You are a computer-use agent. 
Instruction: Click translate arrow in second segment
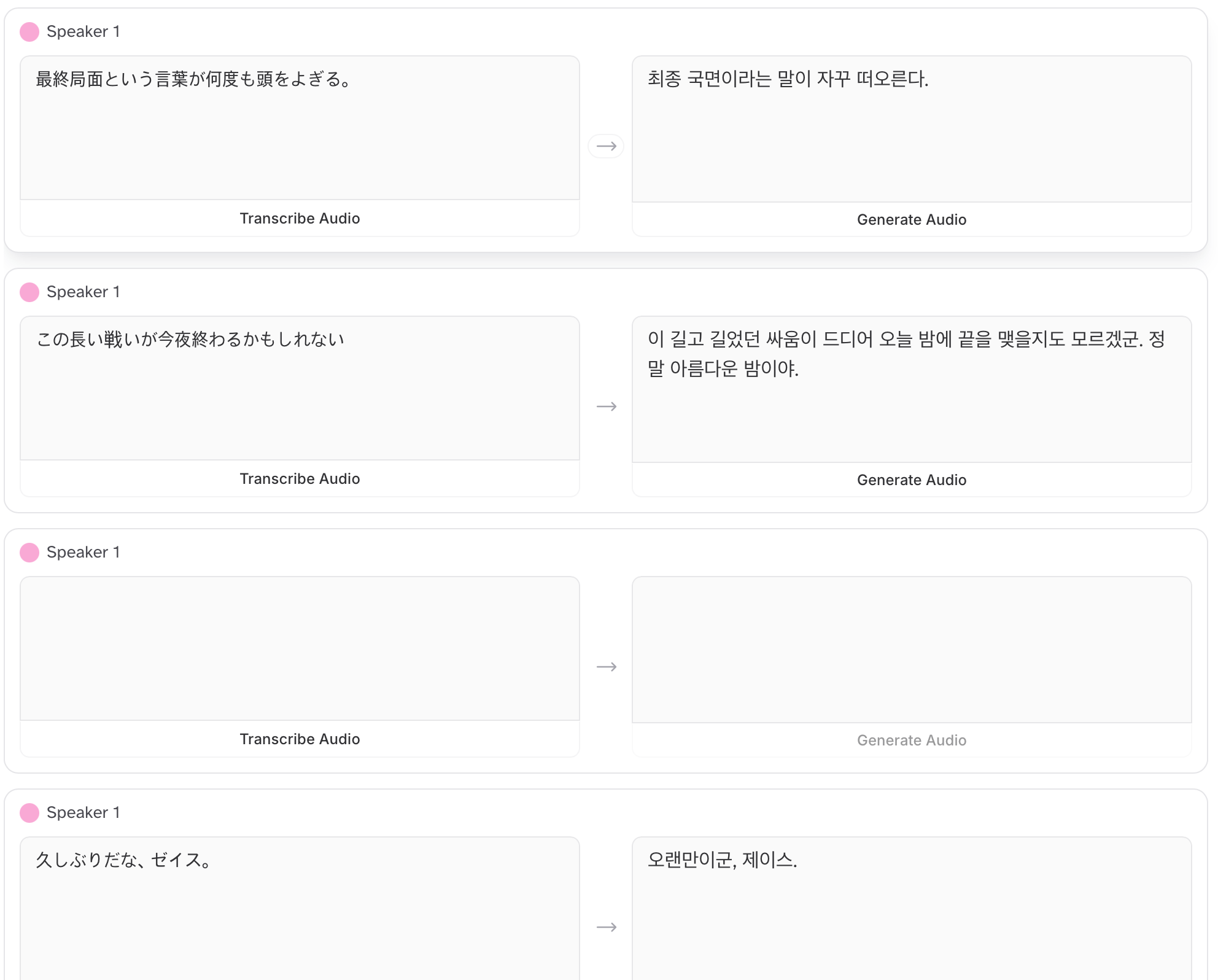(606, 406)
